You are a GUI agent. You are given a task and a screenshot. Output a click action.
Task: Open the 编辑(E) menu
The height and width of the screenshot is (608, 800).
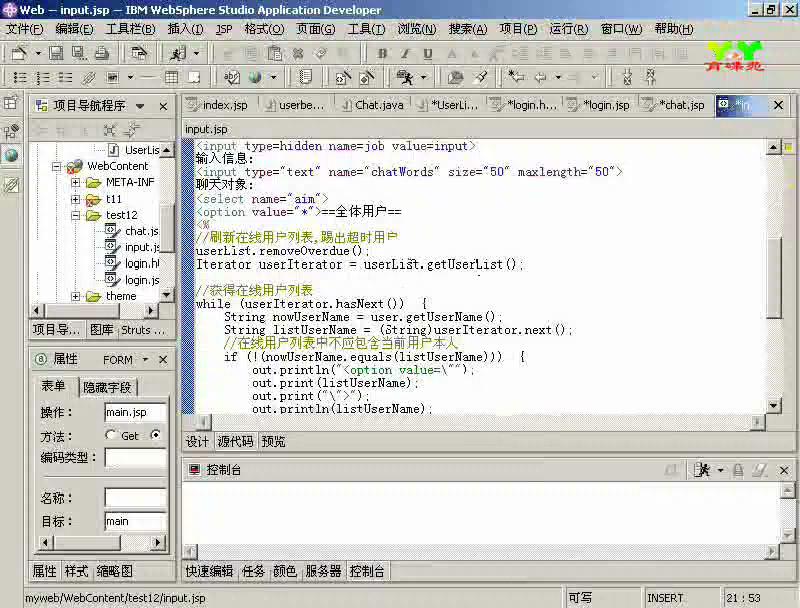74,29
